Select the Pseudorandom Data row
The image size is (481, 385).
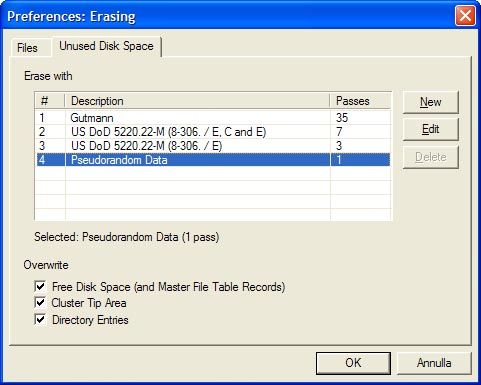click(213, 160)
